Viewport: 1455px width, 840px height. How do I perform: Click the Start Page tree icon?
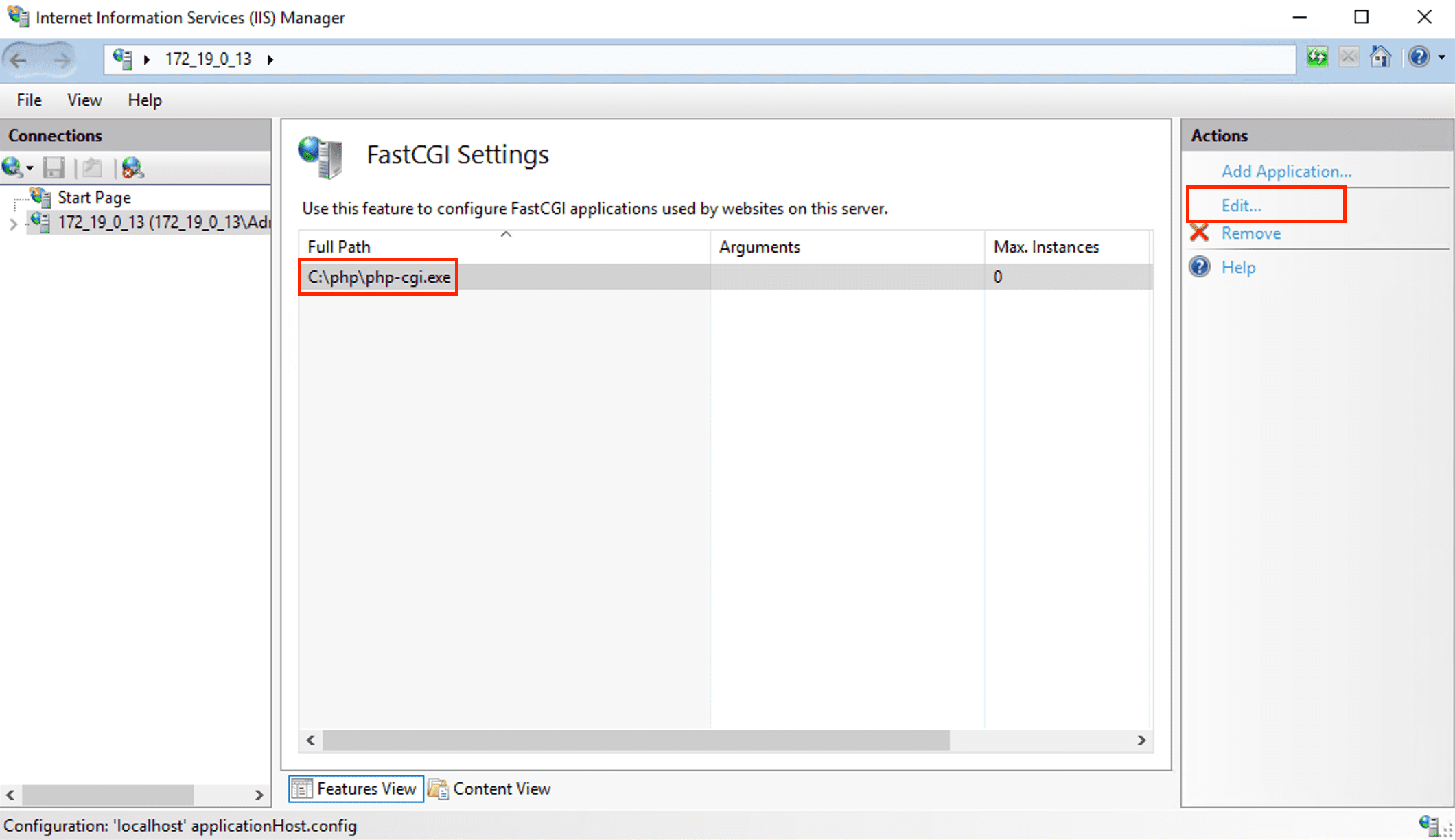tap(40, 198)
